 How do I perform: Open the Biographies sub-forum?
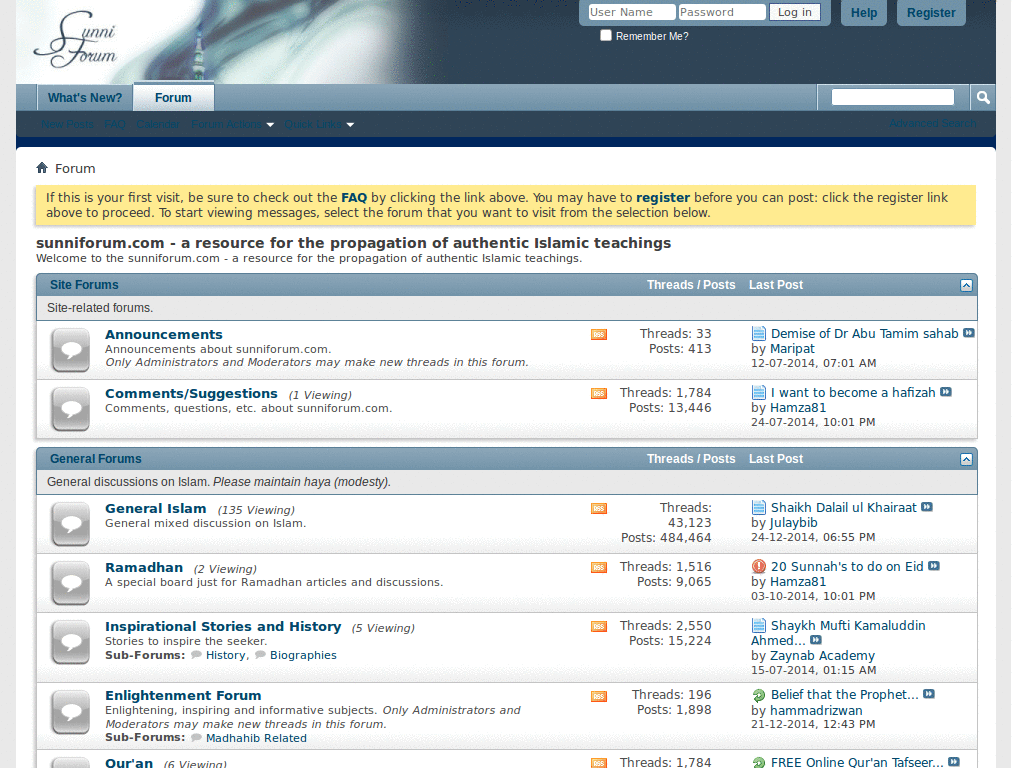click(303, 655)
